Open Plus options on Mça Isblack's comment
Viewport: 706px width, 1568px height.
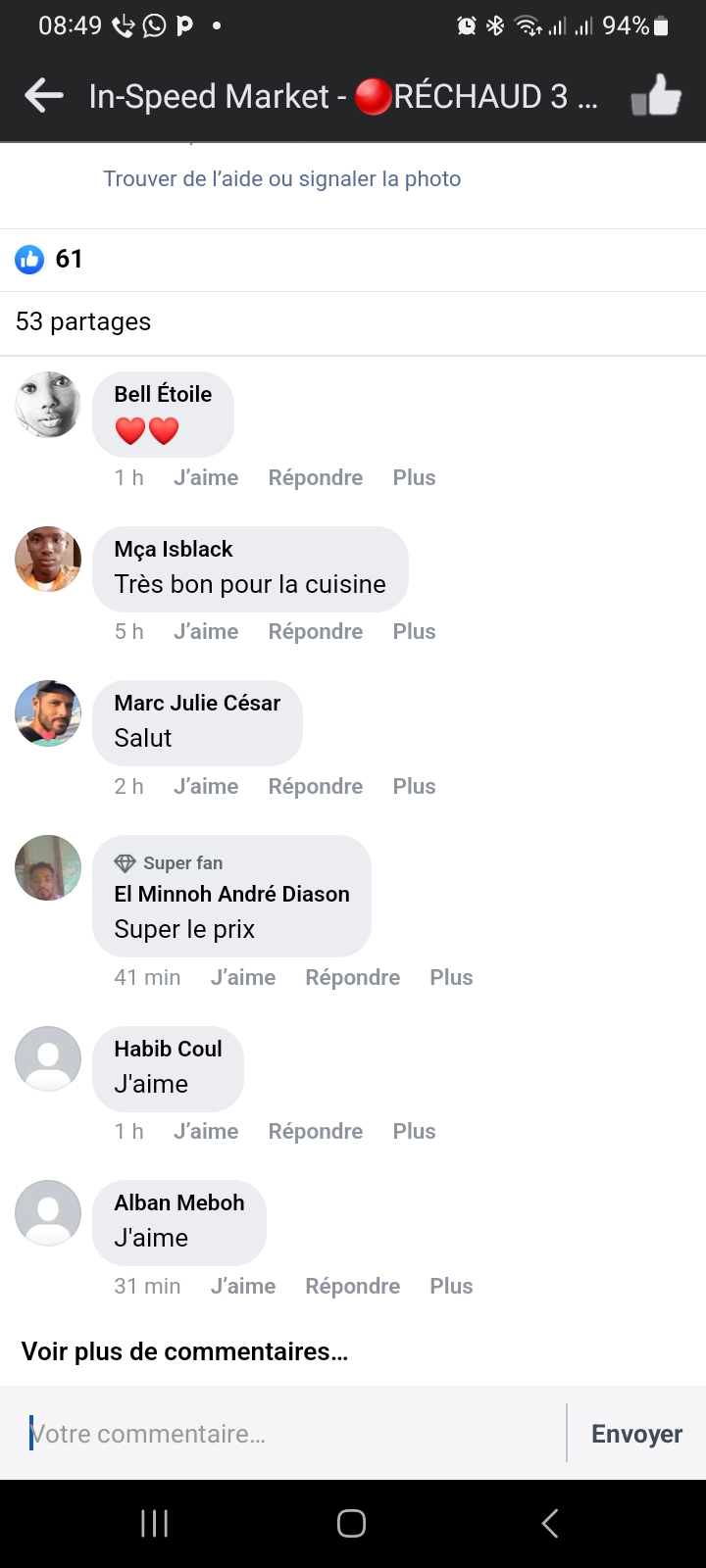click(414, 631)
